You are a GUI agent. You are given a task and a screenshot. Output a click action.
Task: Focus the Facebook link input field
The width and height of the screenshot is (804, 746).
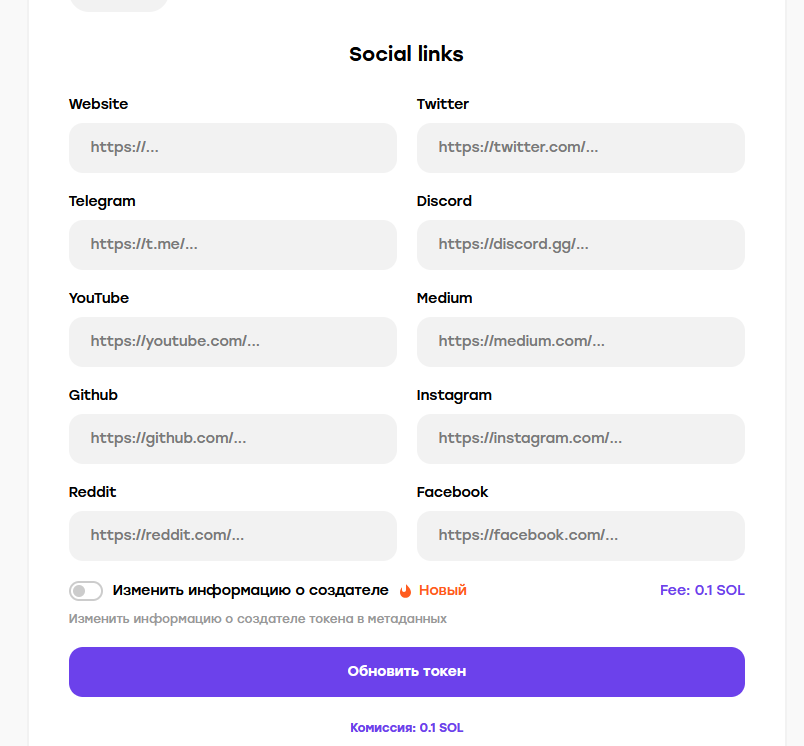(x=580, y=536)
